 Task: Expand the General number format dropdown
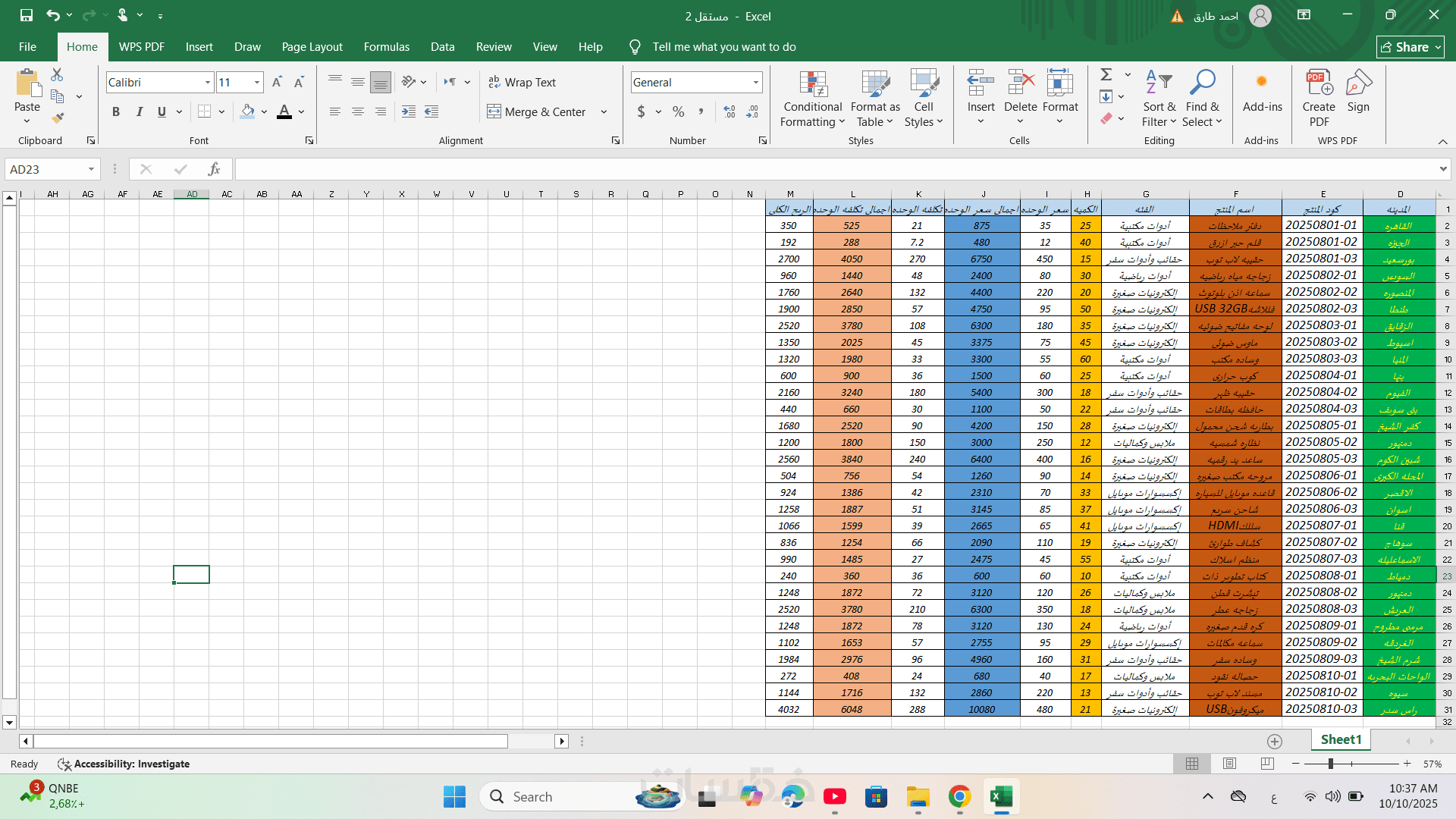pos(755,82)
